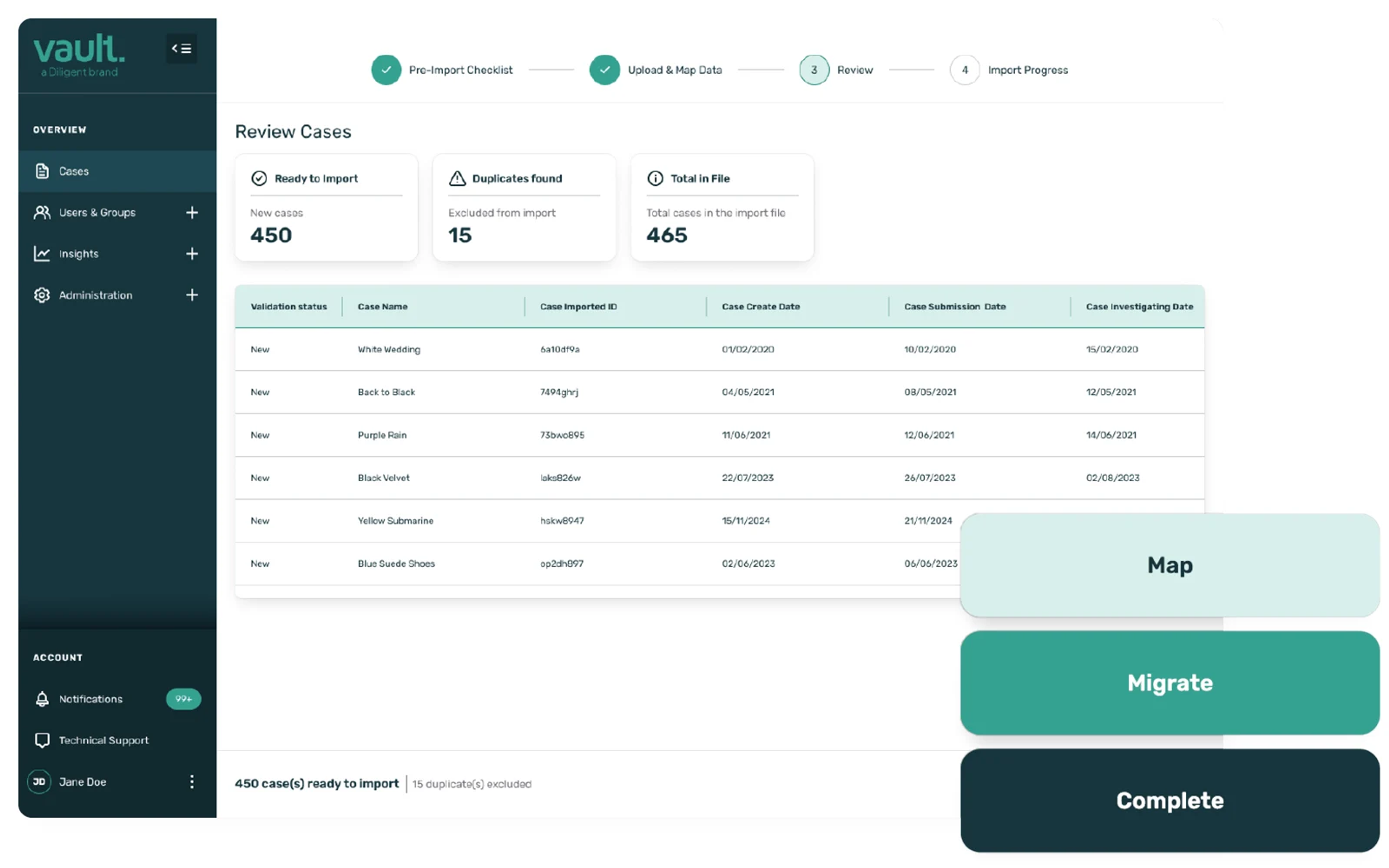
Task: Click the Administration gear icon
Action: pyautogui.click(x=42, y=295)
